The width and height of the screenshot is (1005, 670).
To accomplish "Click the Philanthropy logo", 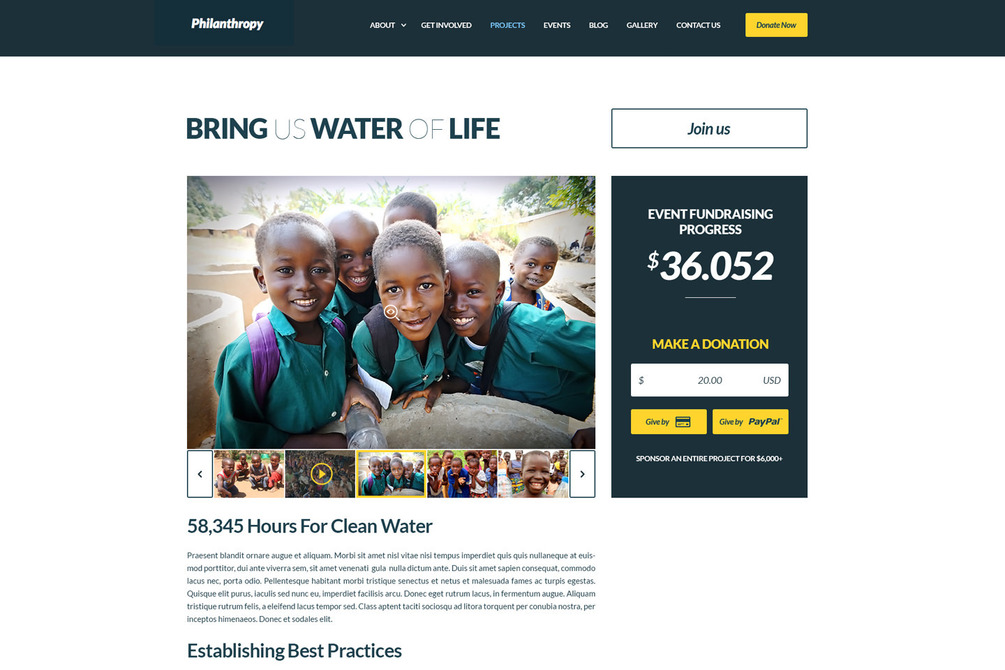I will [227, 24].
